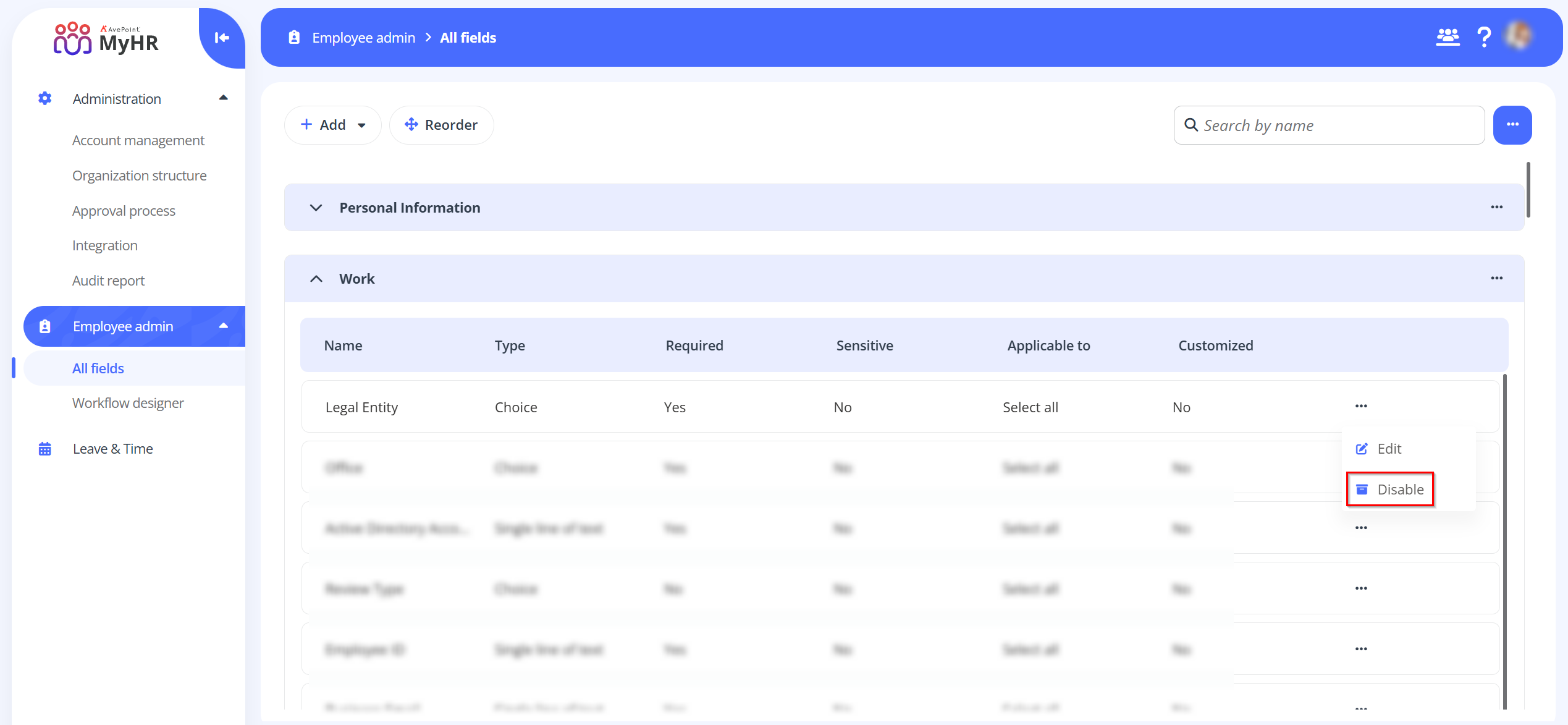1568x725 pixels.
Task: Click the page vertical scrollbar near top
Action: 1528,190
